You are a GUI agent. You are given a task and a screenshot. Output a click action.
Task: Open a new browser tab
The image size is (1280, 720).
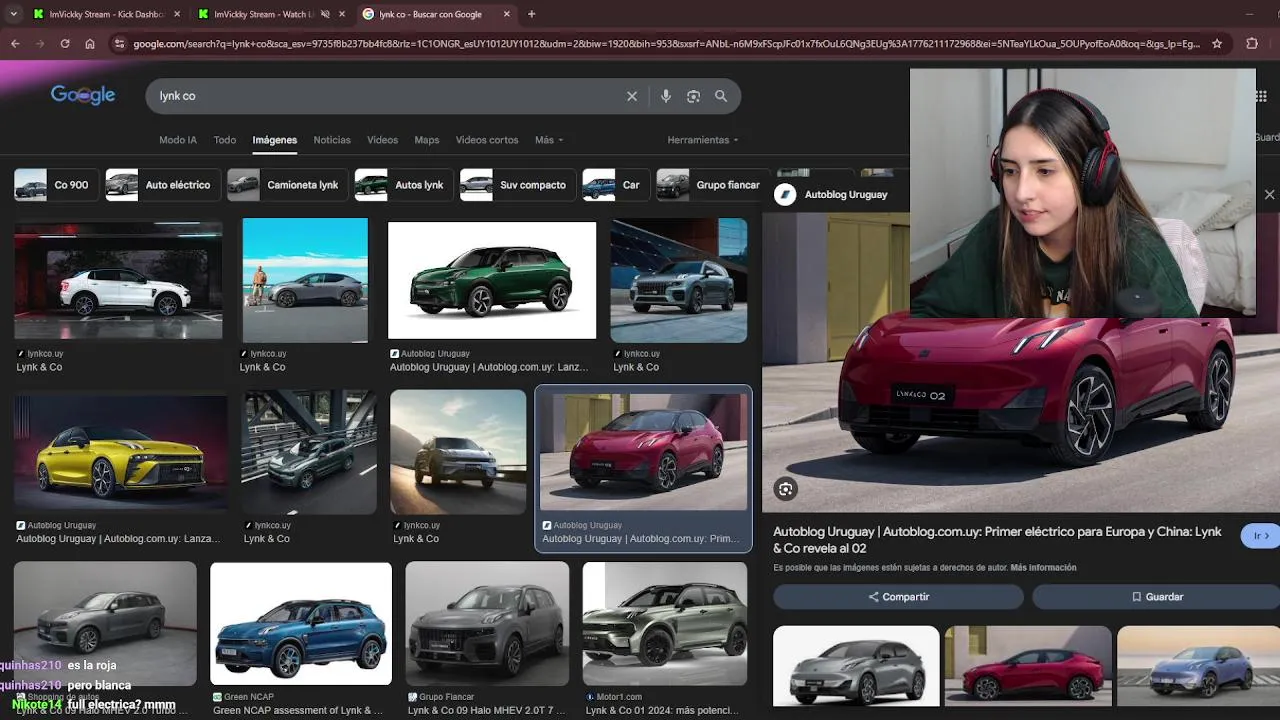point(531,14)
